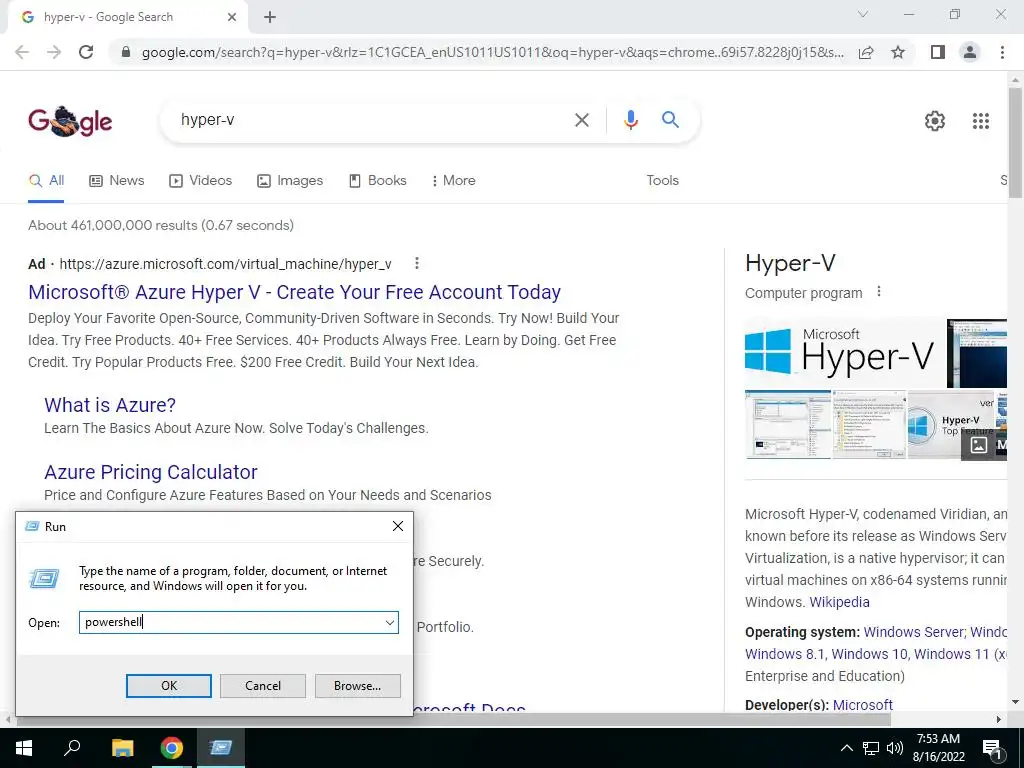Switch to Books results
Viewport: 1024px width, 768px height.
click(x=377, y=181)
